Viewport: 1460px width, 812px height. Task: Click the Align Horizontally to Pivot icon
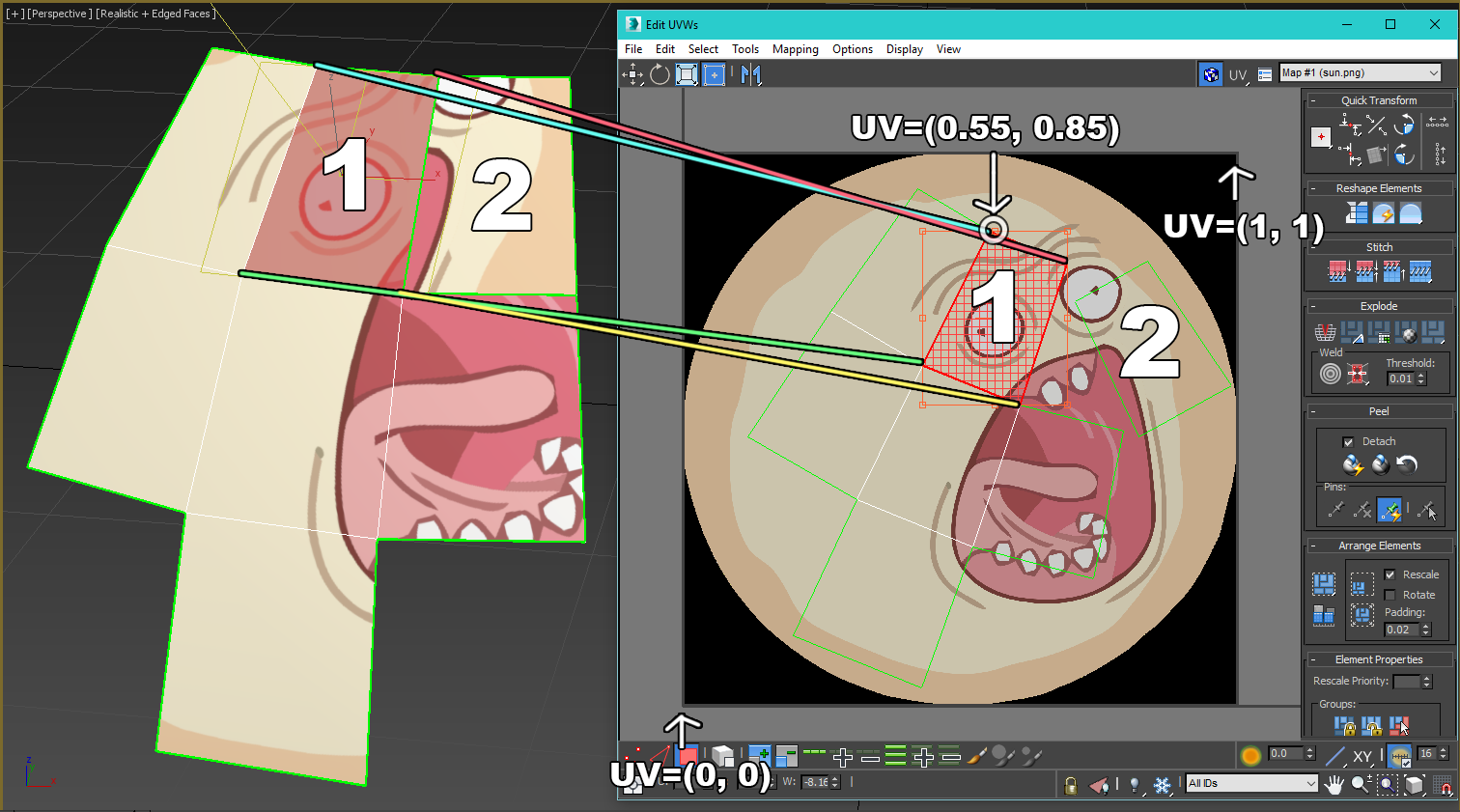(1350, 123)
